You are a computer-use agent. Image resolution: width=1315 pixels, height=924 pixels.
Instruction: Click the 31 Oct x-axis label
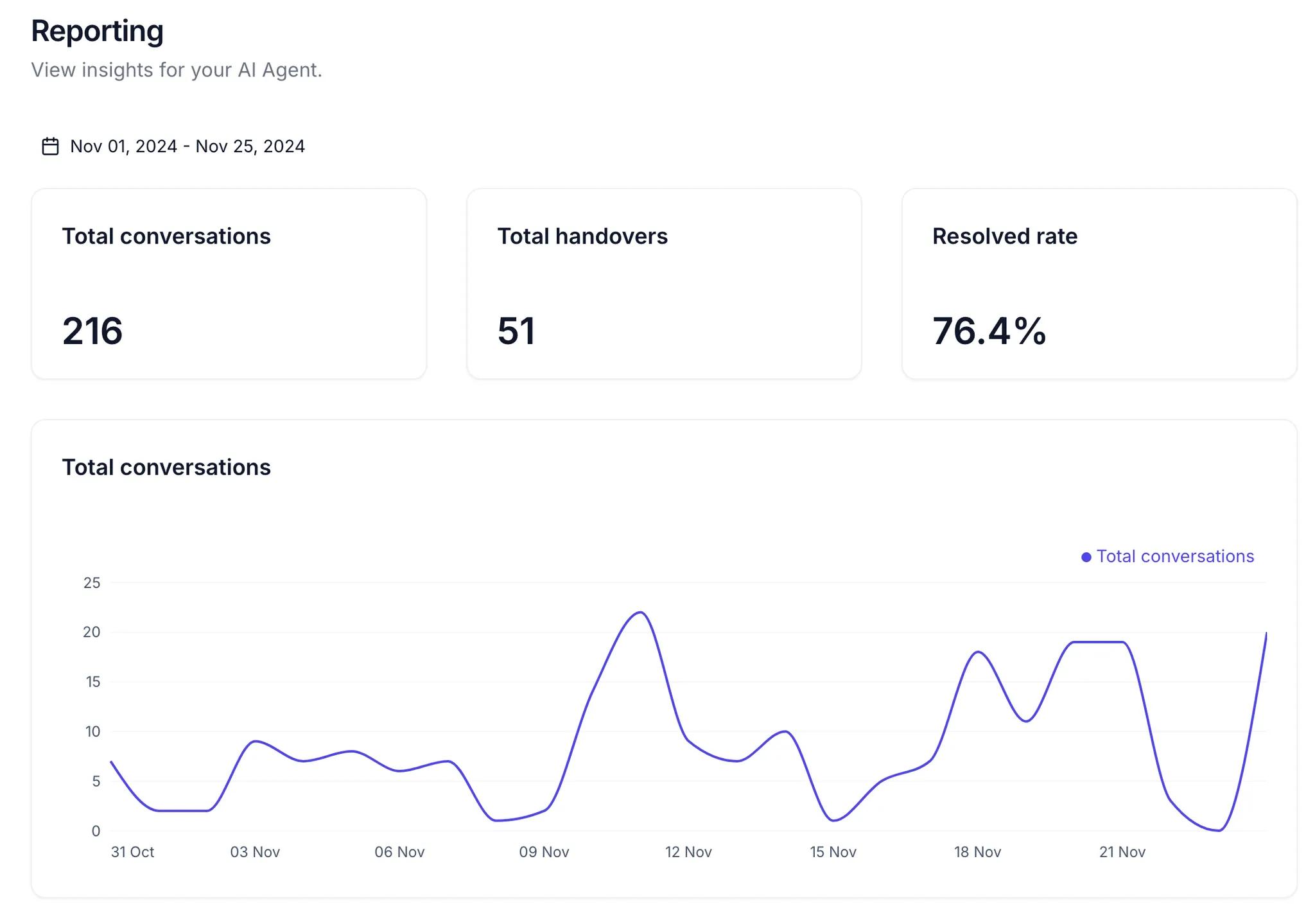132,851
